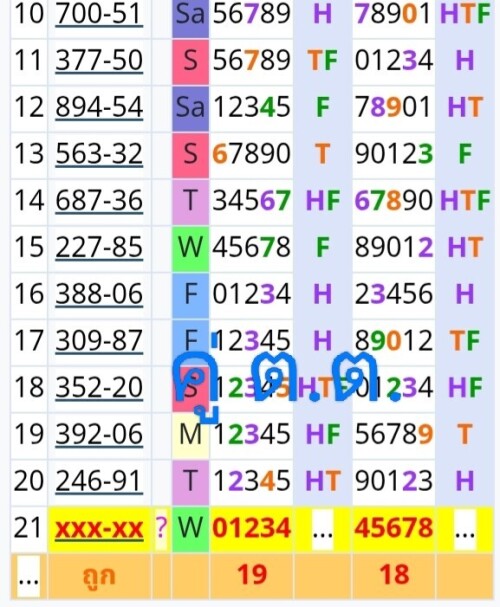Open the 563-32 result link
Image resolution: width=500 pixels, height=607 pixels.
99,154
